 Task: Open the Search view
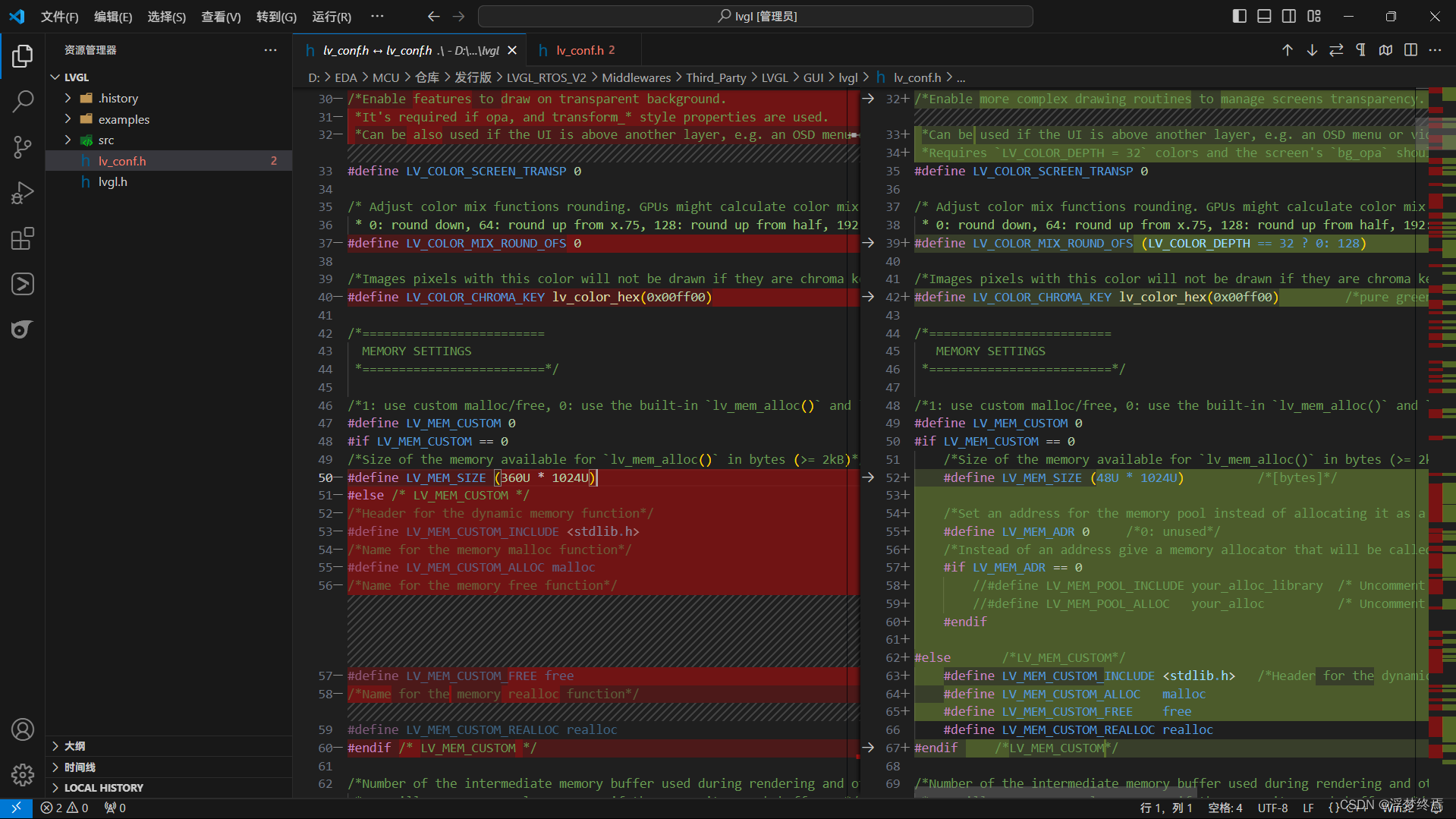pos(22,101)
